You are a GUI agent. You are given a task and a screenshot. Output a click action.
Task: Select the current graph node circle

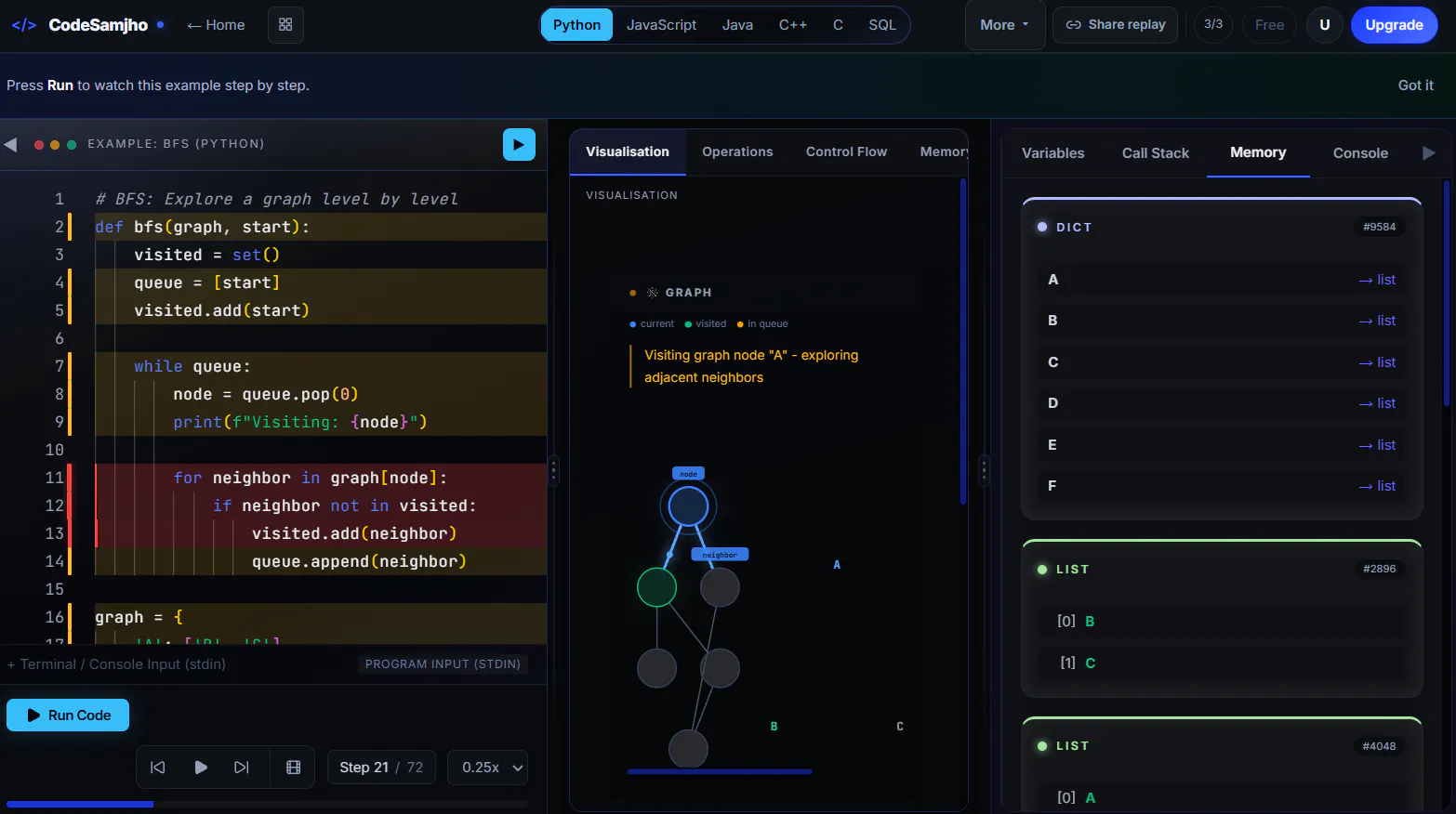(688, 506)
